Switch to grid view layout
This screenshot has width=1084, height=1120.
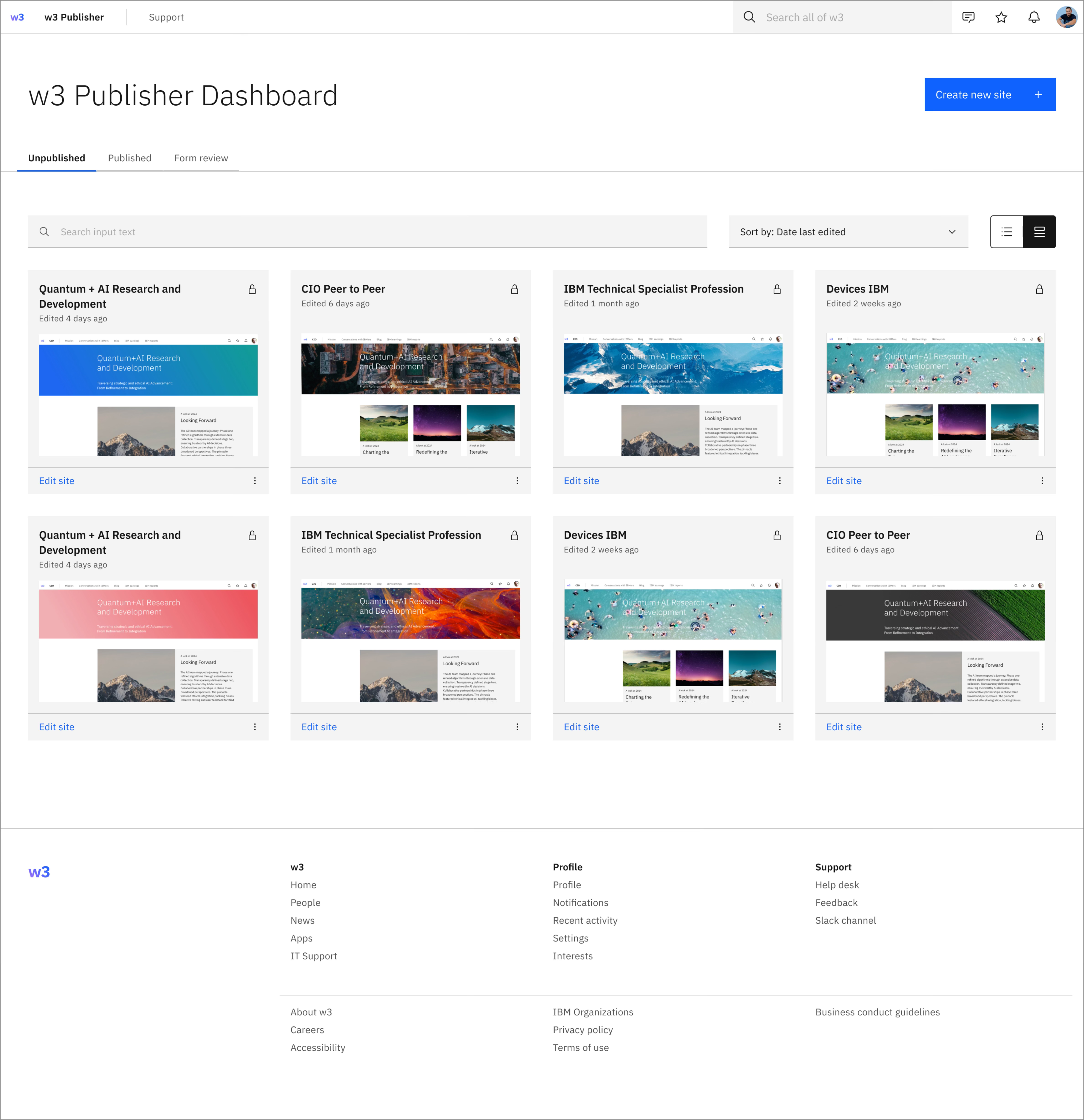[x=1039, y=231]
